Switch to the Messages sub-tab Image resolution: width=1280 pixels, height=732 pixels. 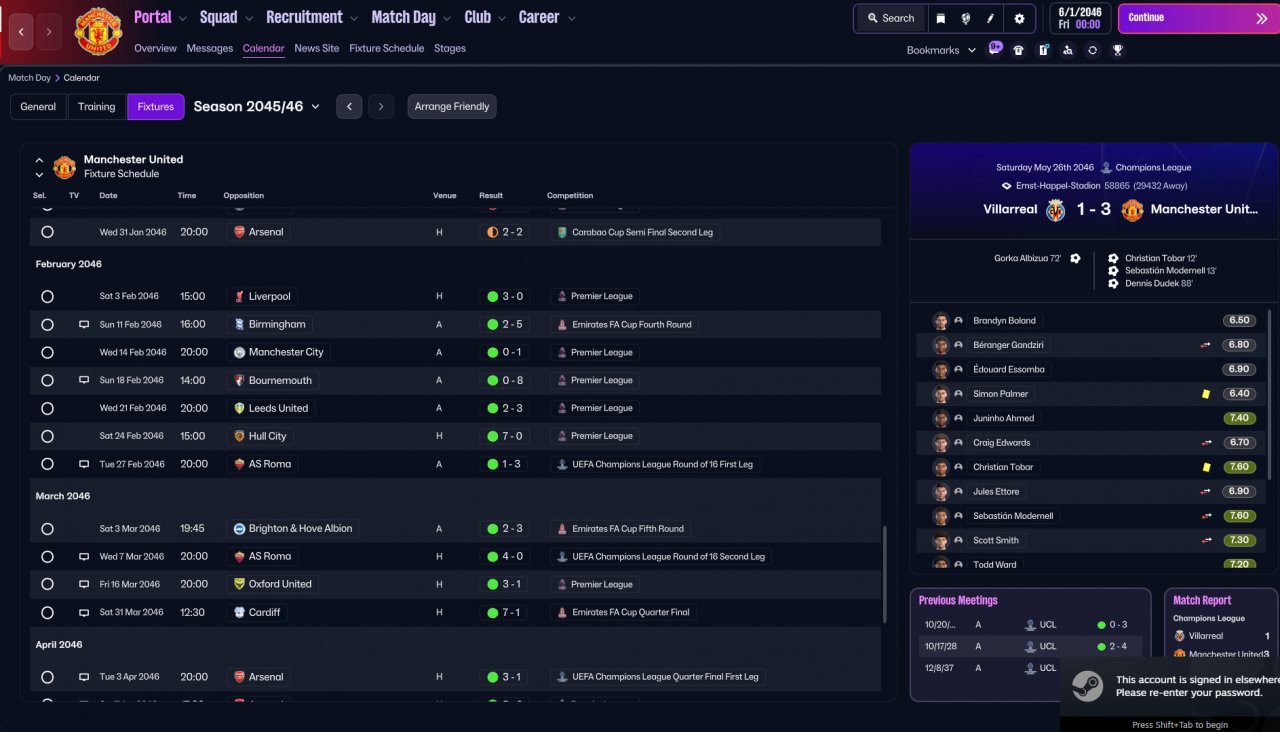pos(210,48)
